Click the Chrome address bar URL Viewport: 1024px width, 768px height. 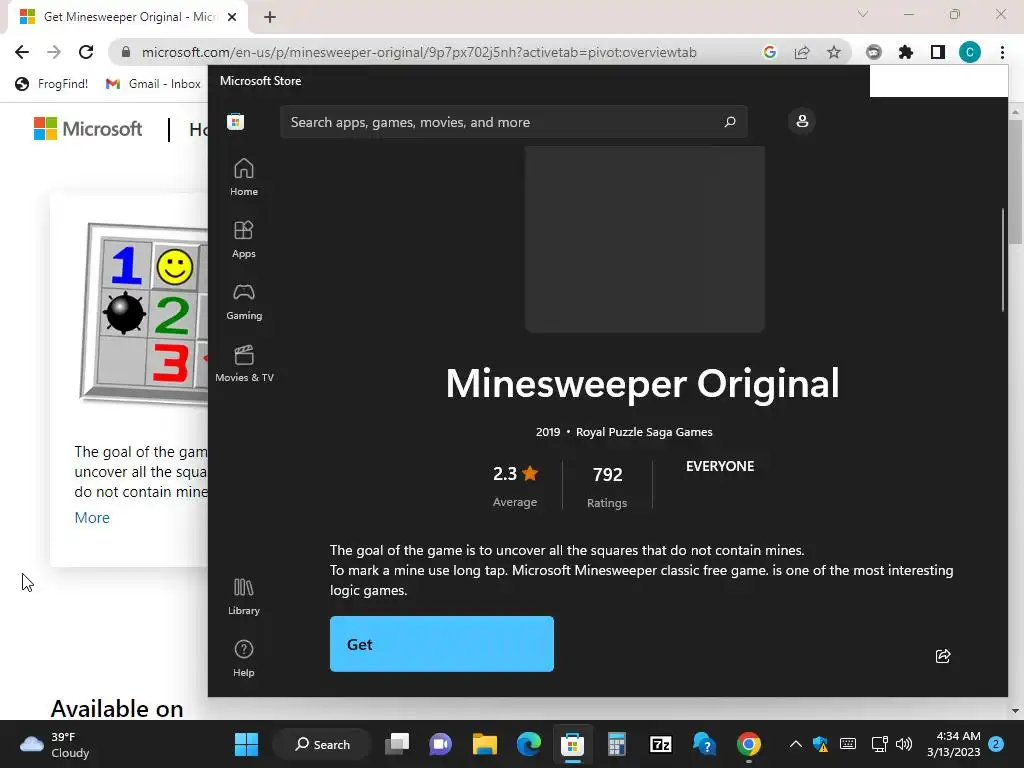(x=419, y=52)
